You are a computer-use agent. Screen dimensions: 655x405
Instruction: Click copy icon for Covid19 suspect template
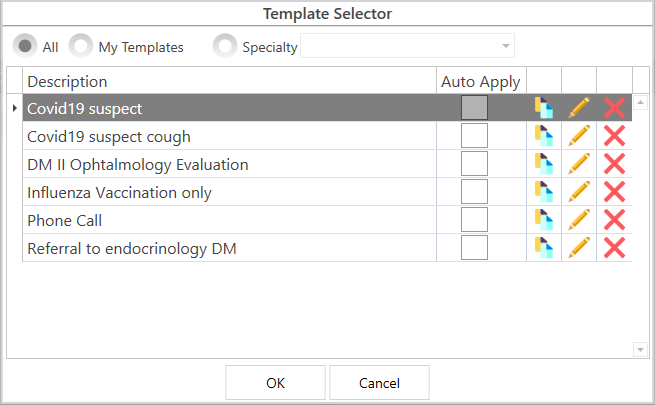[x=544, y=108]
